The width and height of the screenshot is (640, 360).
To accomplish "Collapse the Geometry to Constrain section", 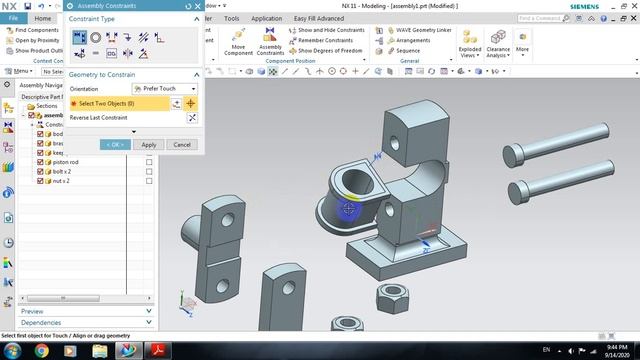I will pyautogui.click(x=196, y=75).
